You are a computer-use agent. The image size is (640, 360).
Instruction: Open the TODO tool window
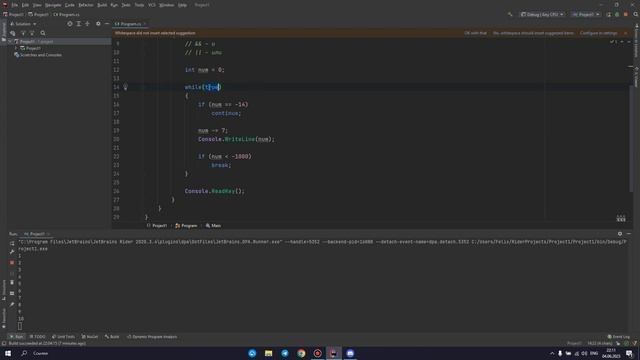[38, 337]
